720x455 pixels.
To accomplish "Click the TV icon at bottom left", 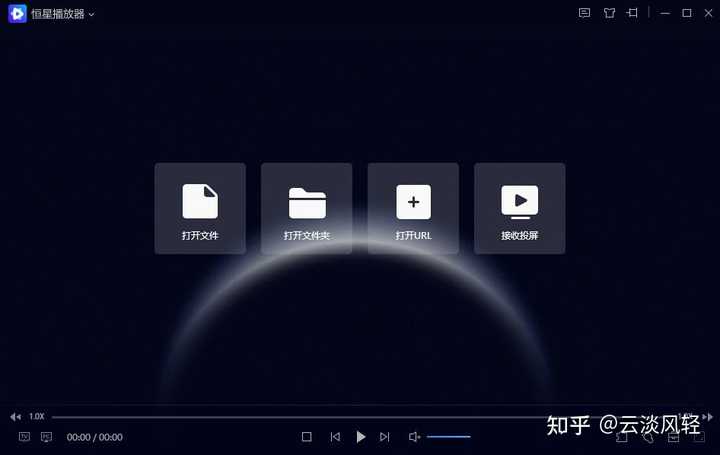I will (24, 437).
